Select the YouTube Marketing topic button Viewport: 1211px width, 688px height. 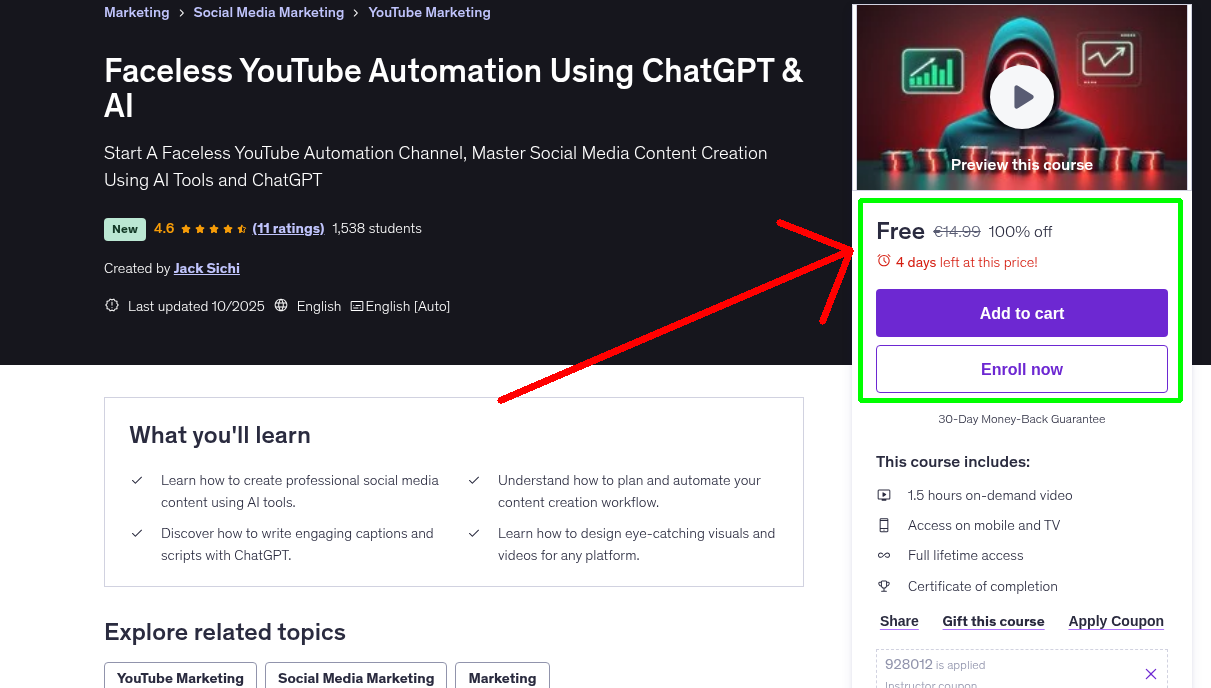click(x=180, y=677)
